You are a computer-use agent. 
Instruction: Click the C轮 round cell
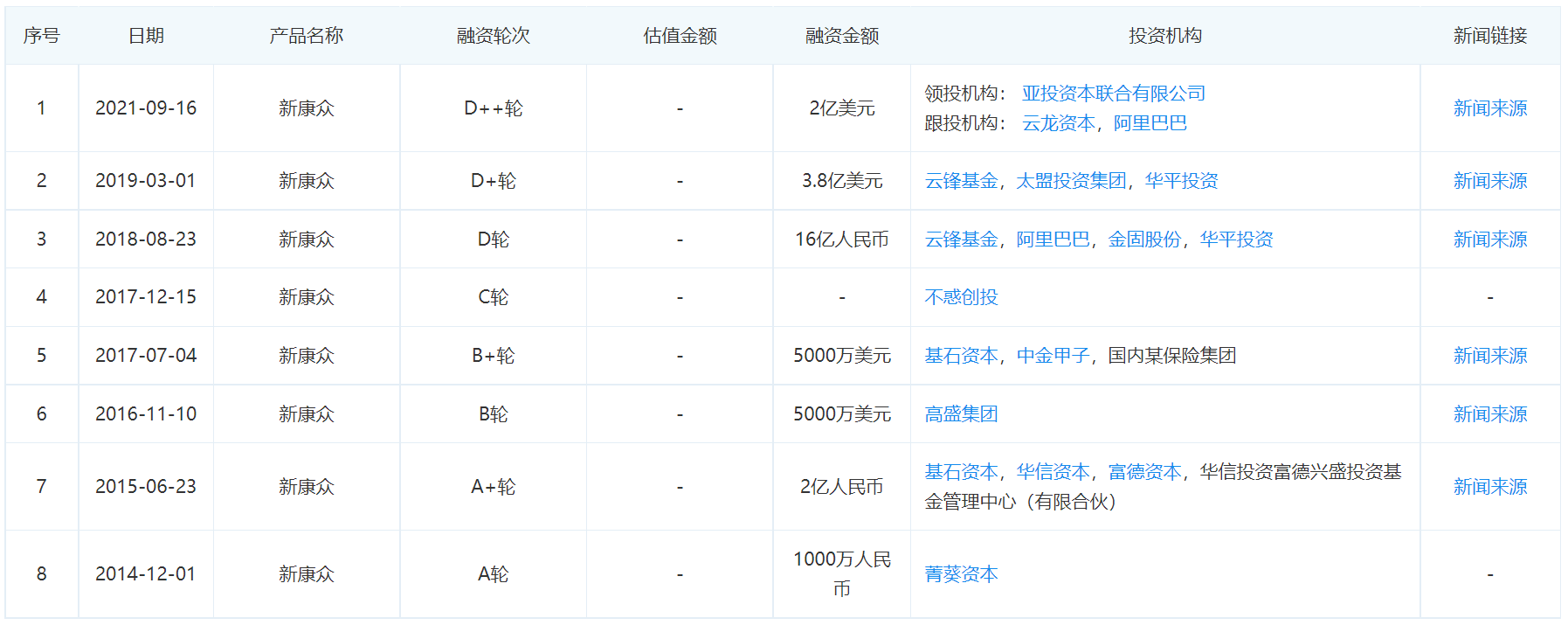pos(494,297)
